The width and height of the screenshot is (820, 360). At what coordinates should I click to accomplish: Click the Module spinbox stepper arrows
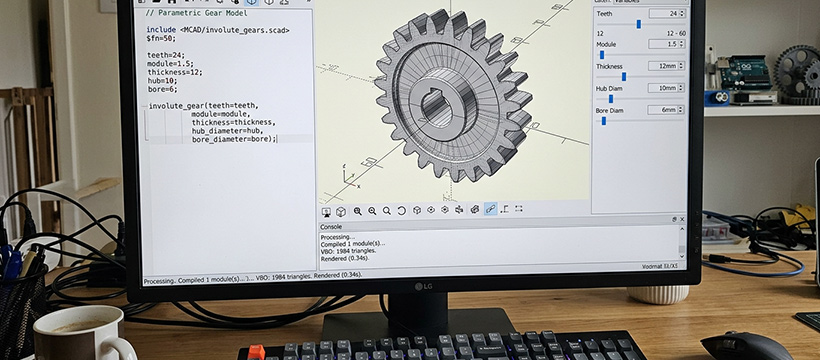coord(681,44)
